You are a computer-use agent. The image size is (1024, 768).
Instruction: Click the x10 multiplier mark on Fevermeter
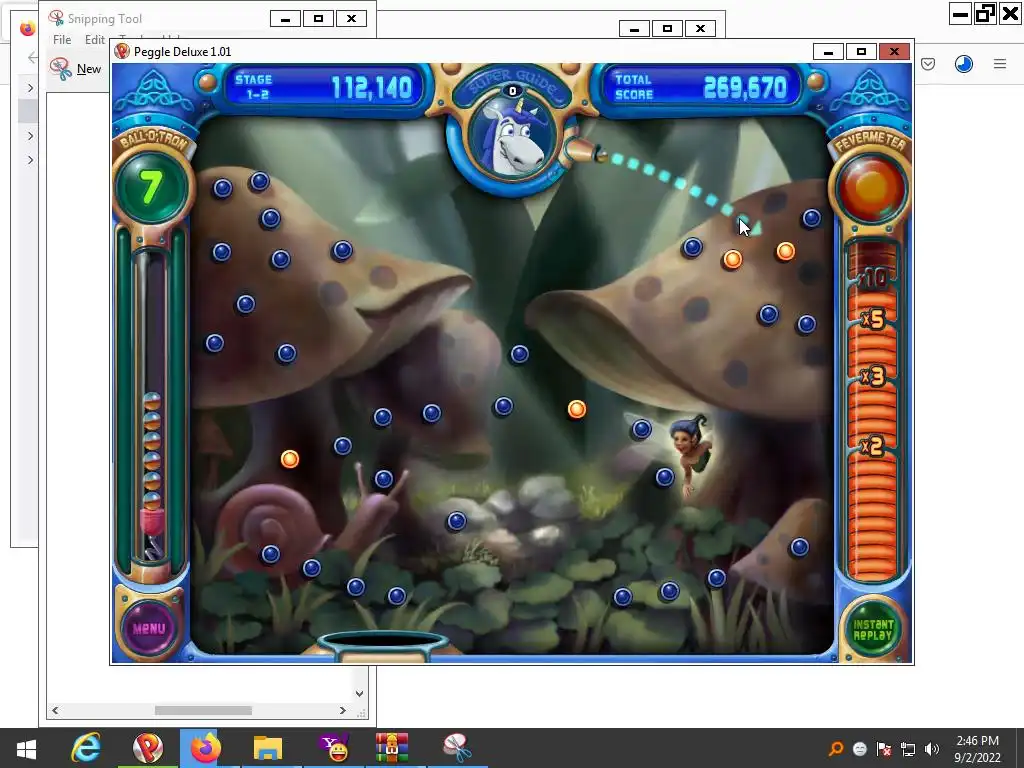(x=874, y=279)
